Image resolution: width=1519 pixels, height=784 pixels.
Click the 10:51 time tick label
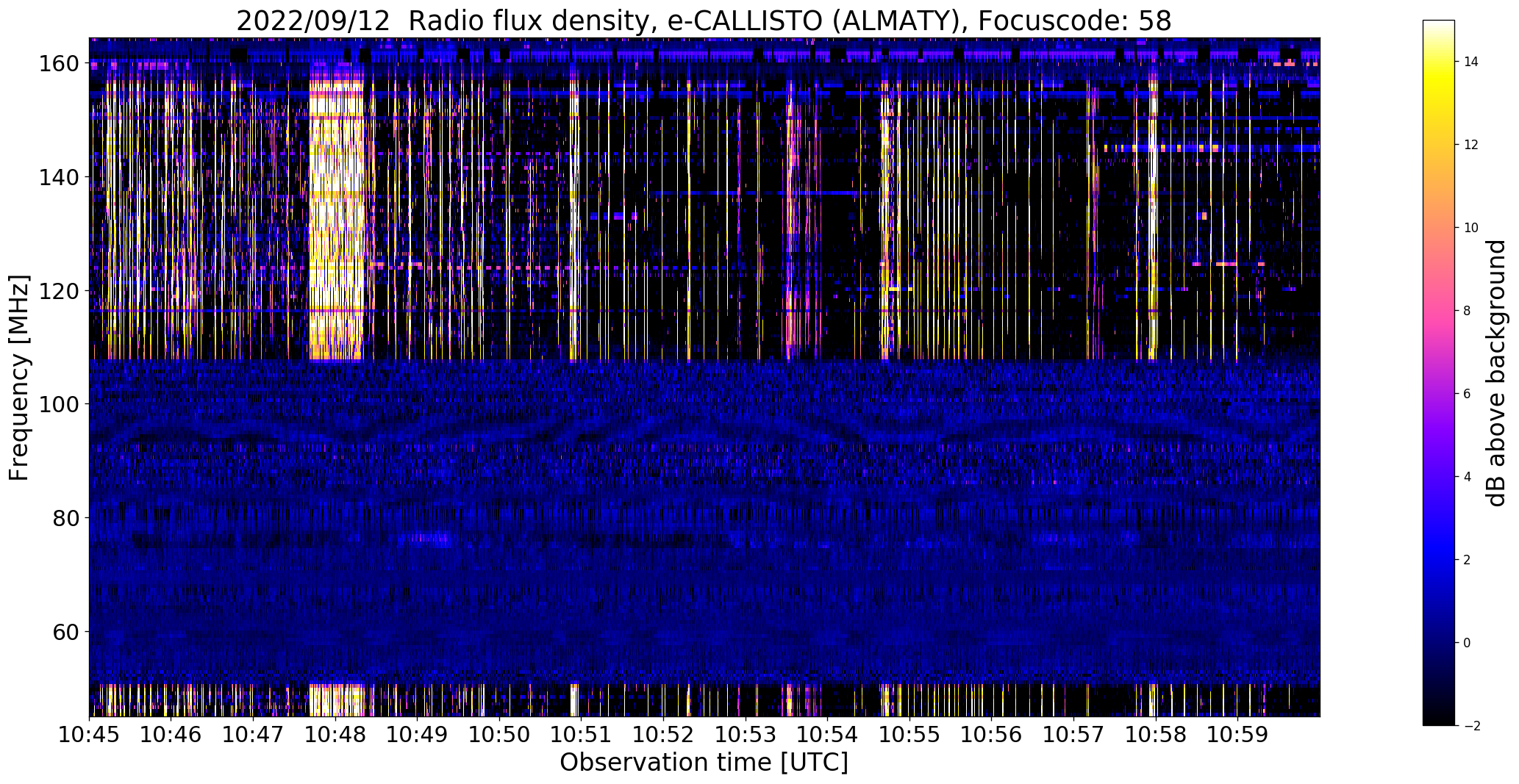click(581, 734)
